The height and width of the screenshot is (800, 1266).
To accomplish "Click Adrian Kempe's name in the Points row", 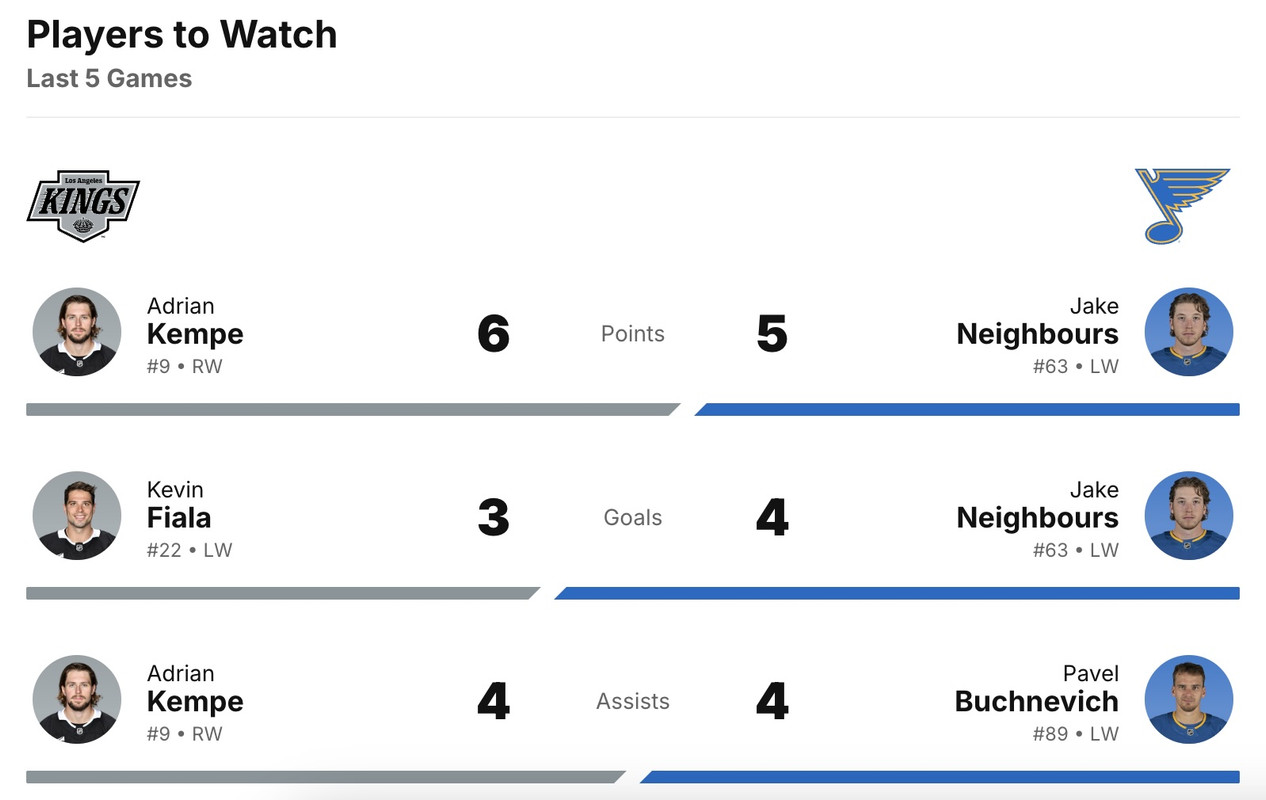I will [195, 333].
